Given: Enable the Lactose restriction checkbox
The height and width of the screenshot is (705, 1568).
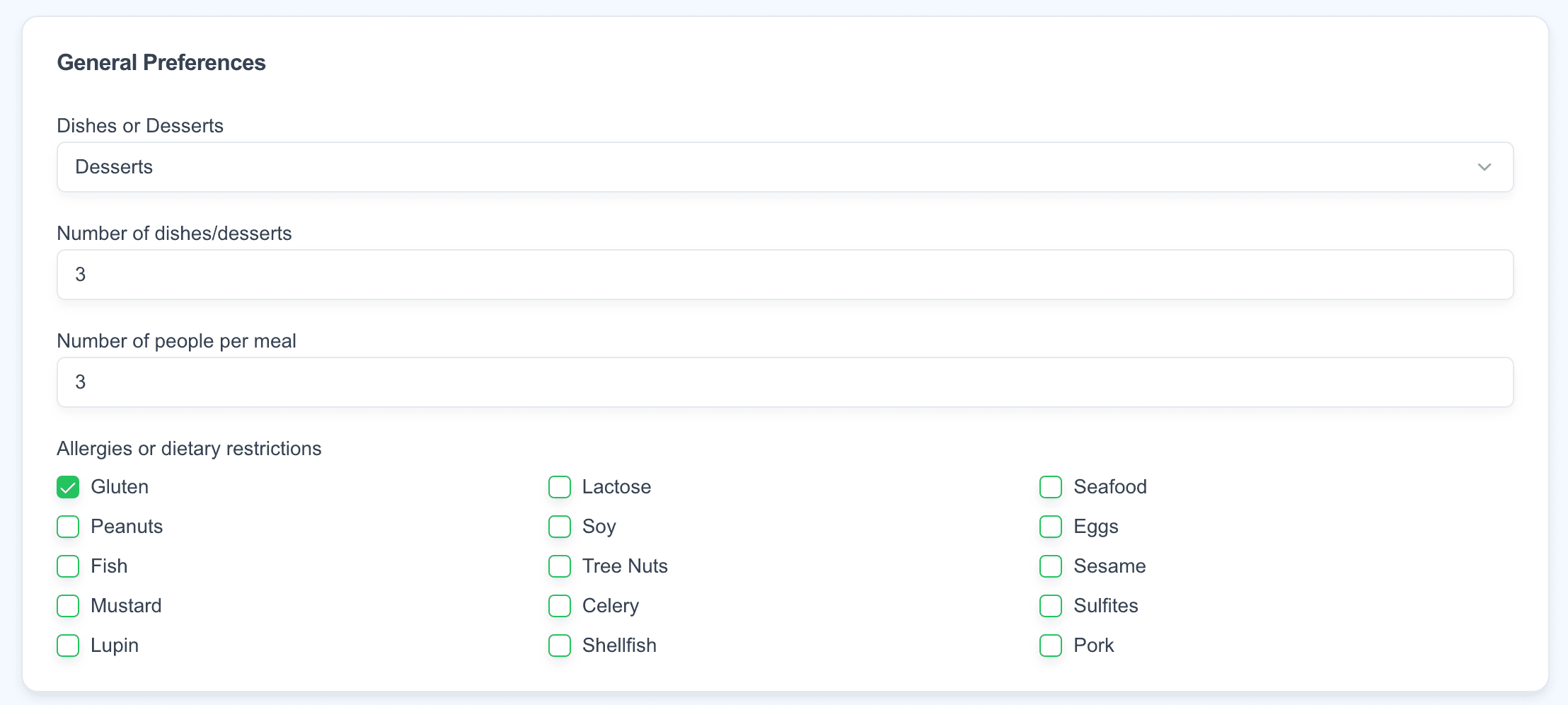Looking at the screenshot, I should coord(560,487).
